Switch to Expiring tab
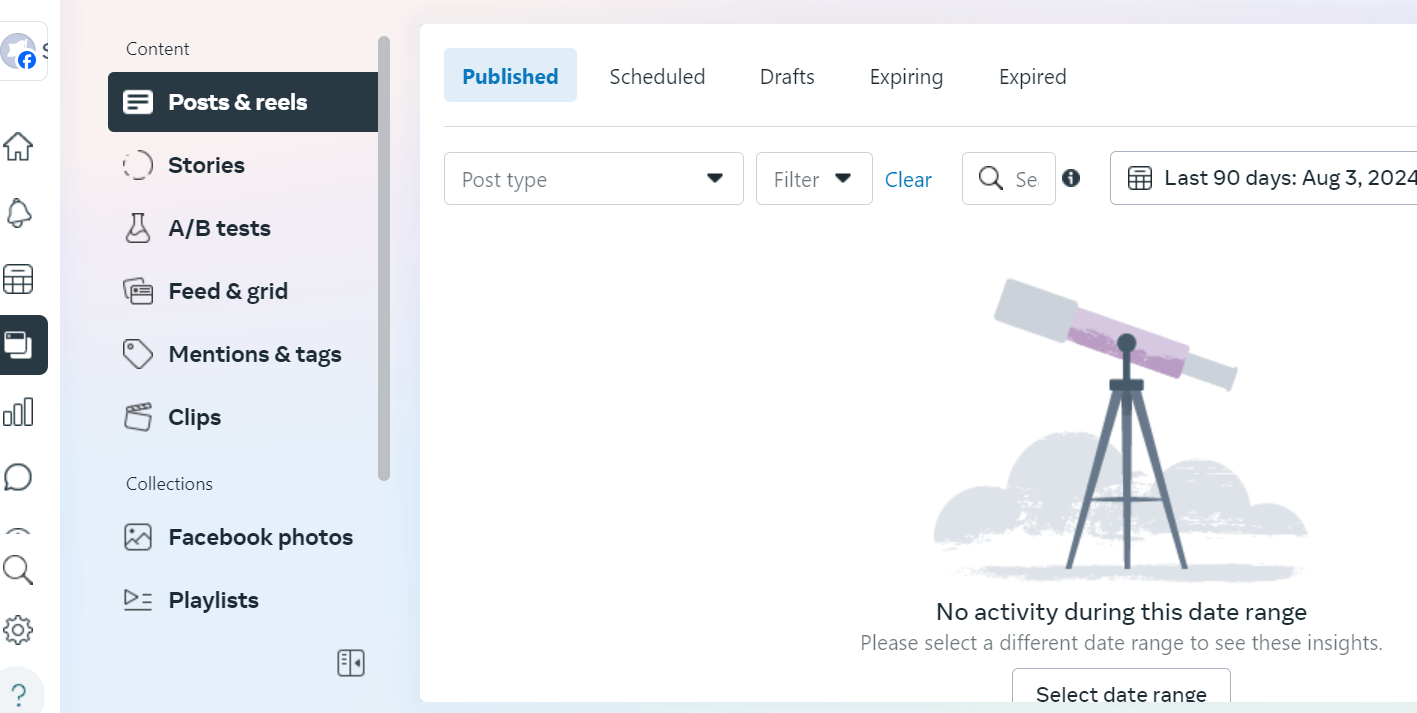Screen dimensions: 1417x713 tap(906, 76)
